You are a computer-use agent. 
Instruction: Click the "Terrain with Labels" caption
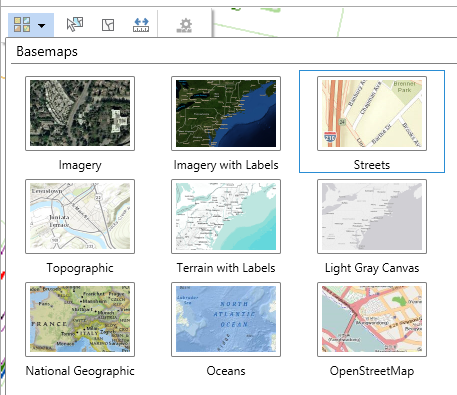pyautogui.click(x=226, y=268)
